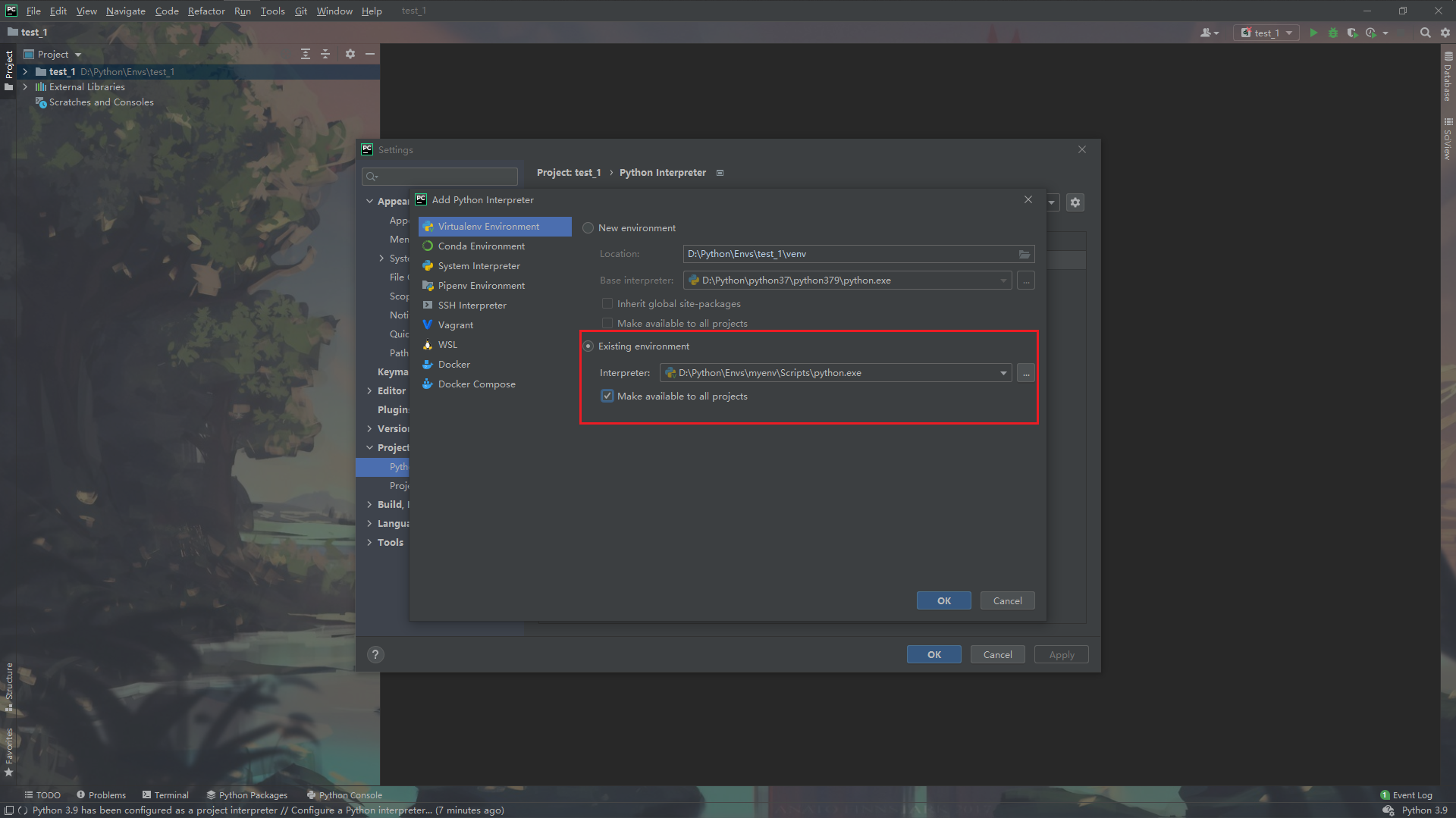The image size is (1456, 818).
Task: Open the Tools menu
Action: [x=272, y=11]
